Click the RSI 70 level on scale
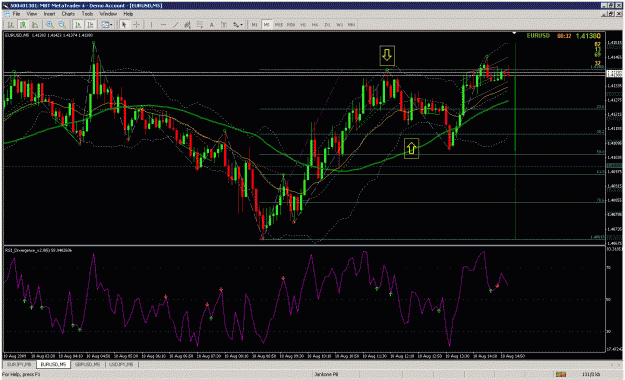Image resolution: width=625 pixels, height=380 pixels. click(609, 268)
